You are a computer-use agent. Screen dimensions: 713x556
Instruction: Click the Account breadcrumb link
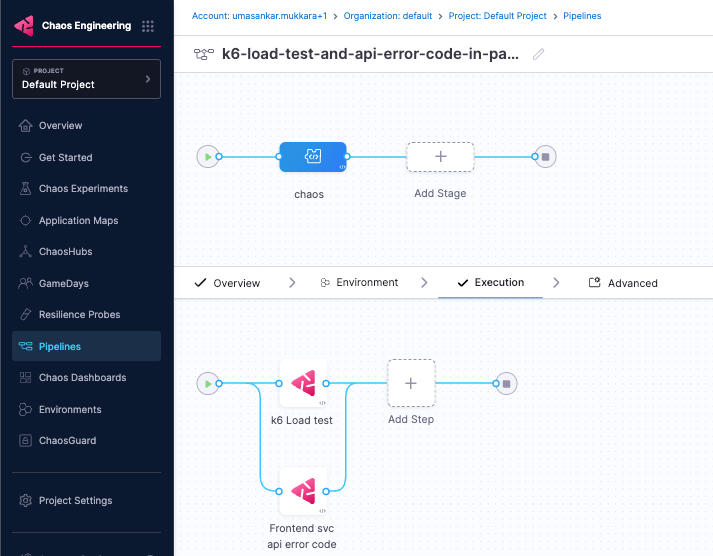(x=259, y=16)
